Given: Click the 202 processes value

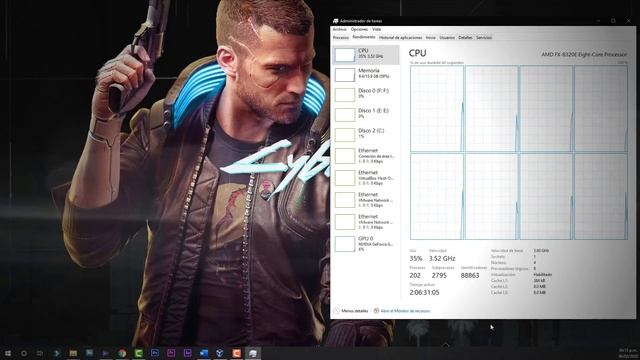Looking at the screenshot, I should [415, 276].
